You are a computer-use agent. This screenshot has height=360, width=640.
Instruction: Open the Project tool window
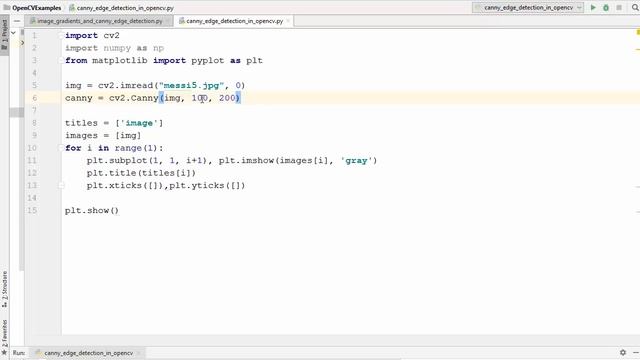tap(4, 35)
